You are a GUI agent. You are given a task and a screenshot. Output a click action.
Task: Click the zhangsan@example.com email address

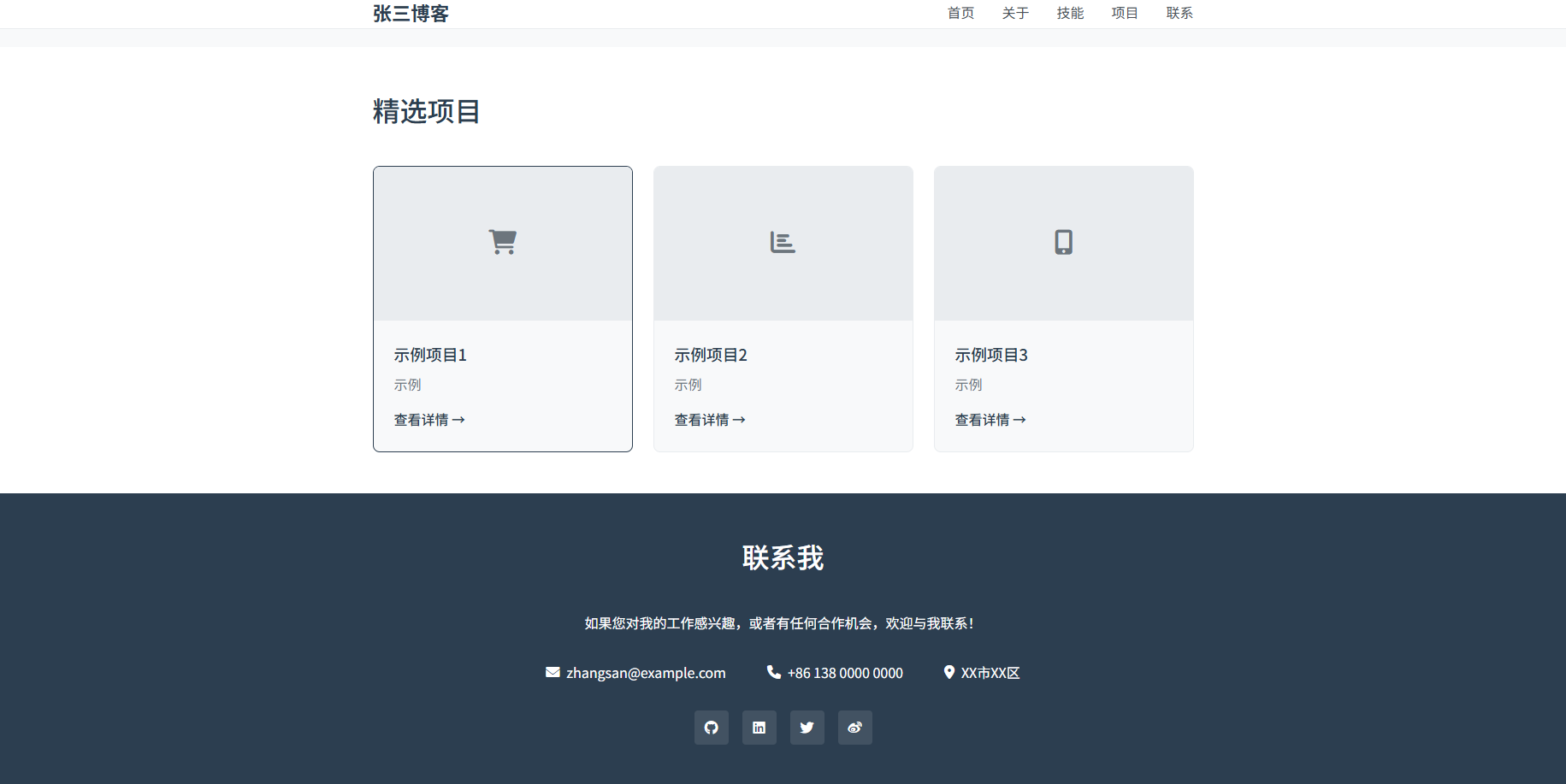[x=646, y=673]
